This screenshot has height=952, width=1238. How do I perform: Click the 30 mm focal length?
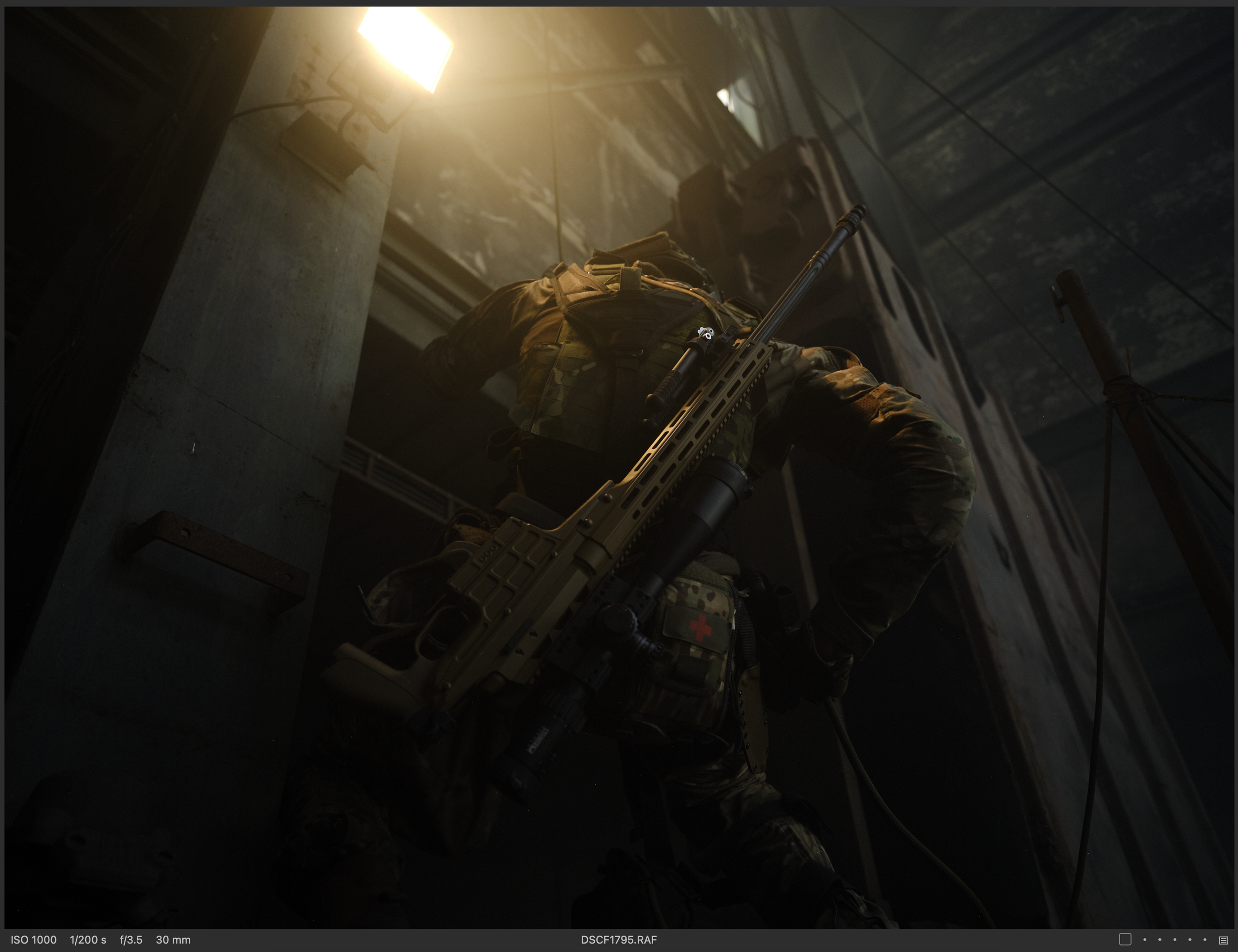173,940
